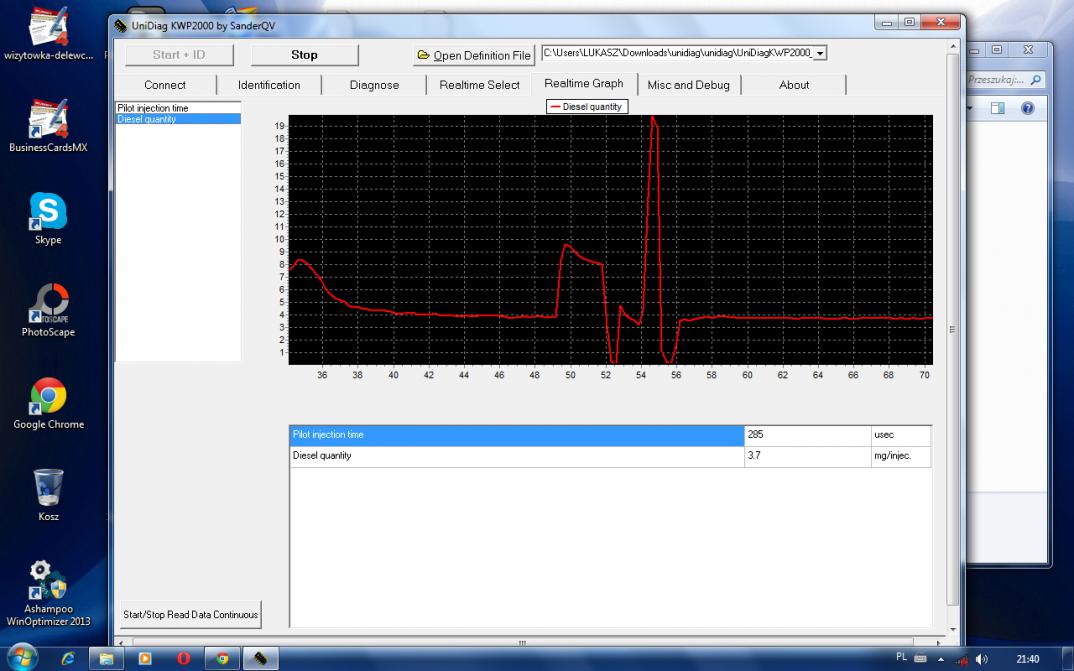Expand the definition file path dropdown
The image size is (1074, 671).
click(820, 53)
